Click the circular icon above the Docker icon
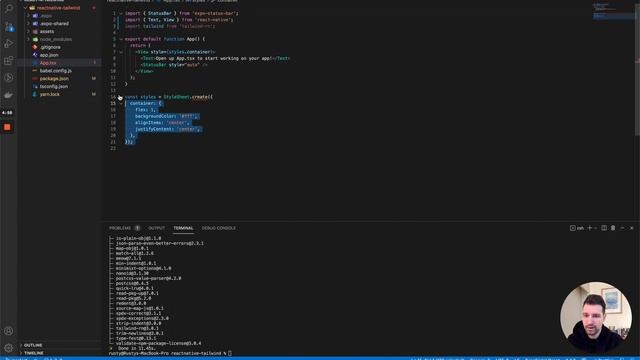640x360 pixels. click(x=9, y=78)
